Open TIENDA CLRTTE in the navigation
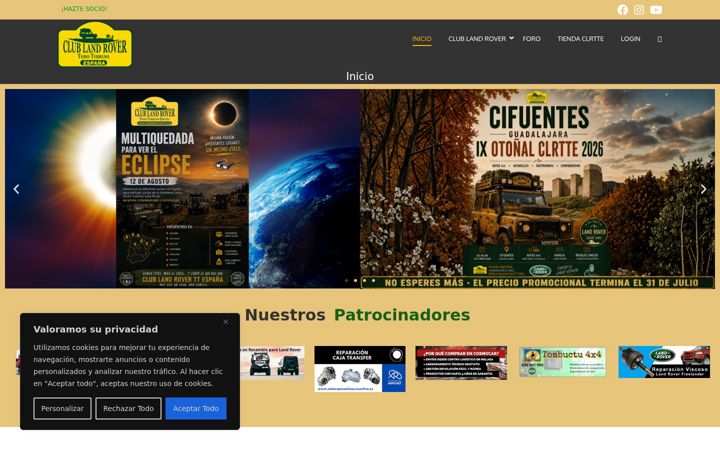Viewport: 720px width, 450px height. click(x=580, y=39)
